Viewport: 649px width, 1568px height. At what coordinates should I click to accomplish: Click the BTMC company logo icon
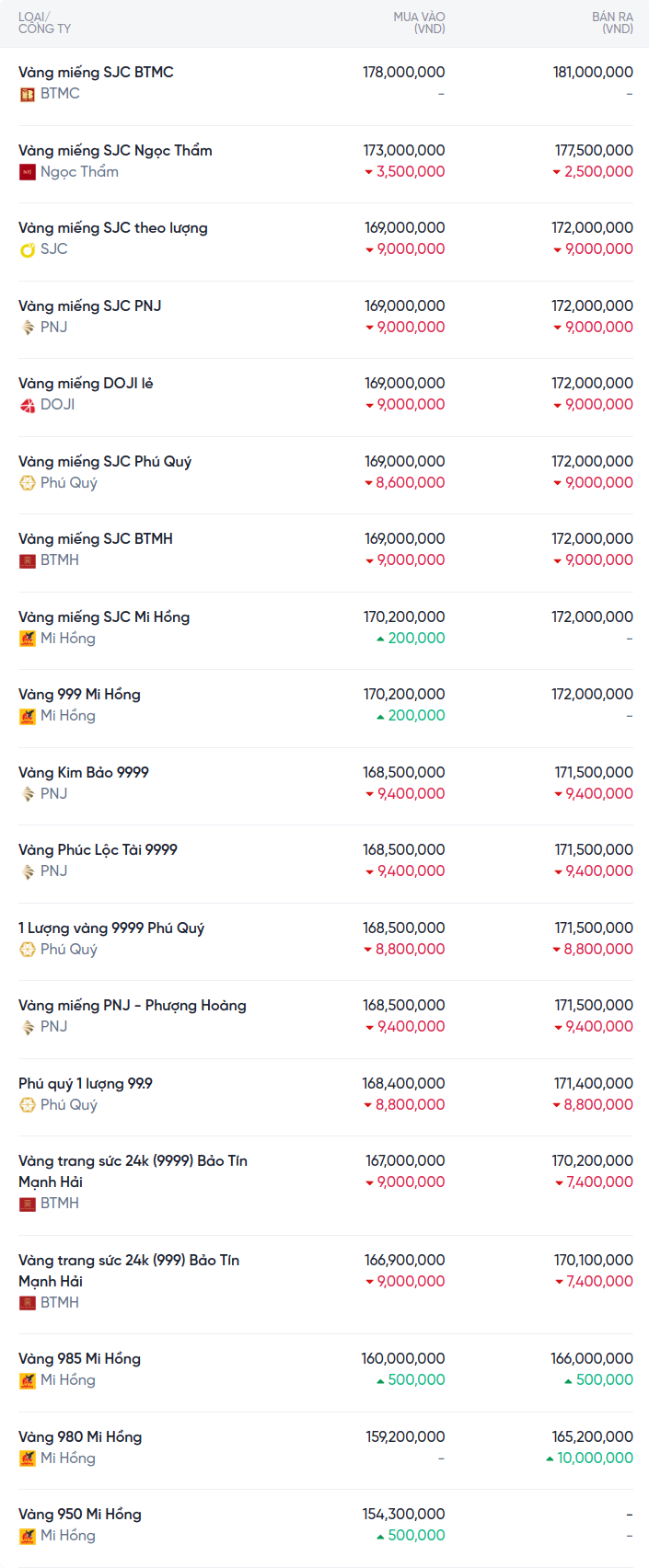point(28,94)
